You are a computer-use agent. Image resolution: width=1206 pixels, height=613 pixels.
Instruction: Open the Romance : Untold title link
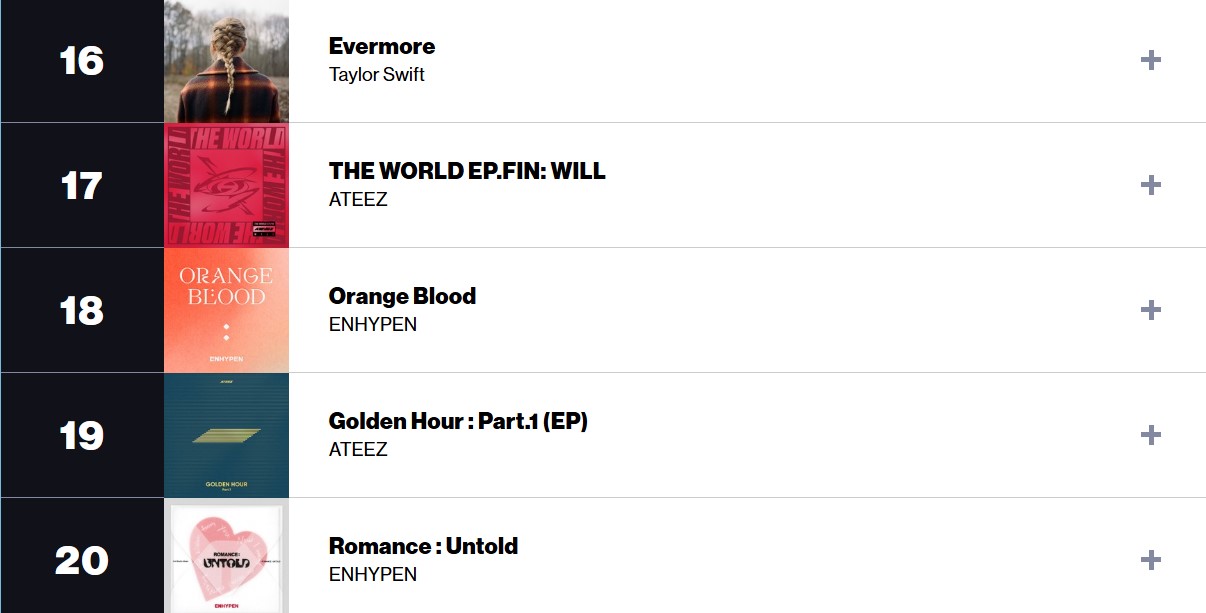click(423, 546)
